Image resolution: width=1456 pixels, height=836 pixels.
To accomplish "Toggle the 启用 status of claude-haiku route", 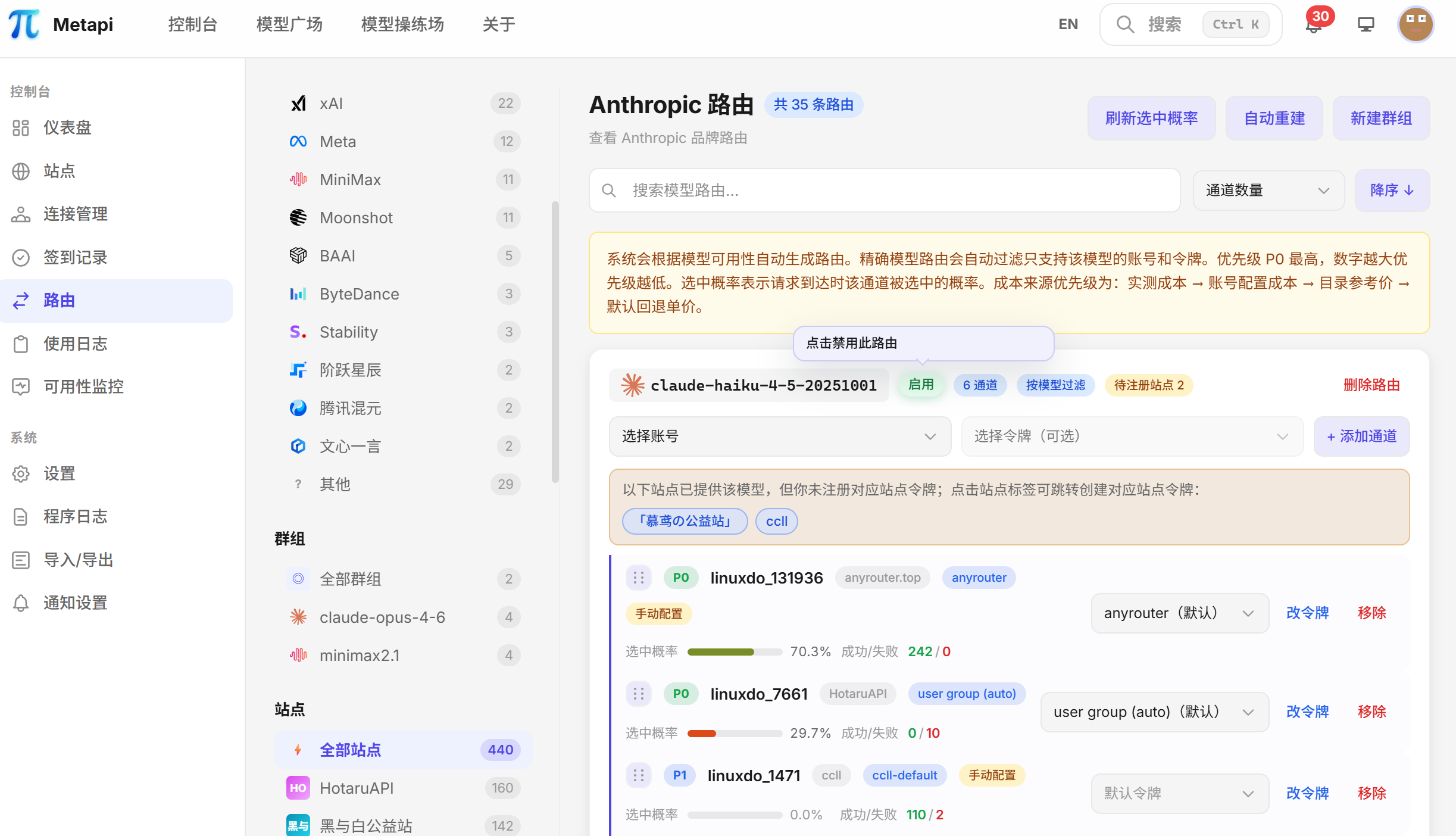I will point(921,385).
